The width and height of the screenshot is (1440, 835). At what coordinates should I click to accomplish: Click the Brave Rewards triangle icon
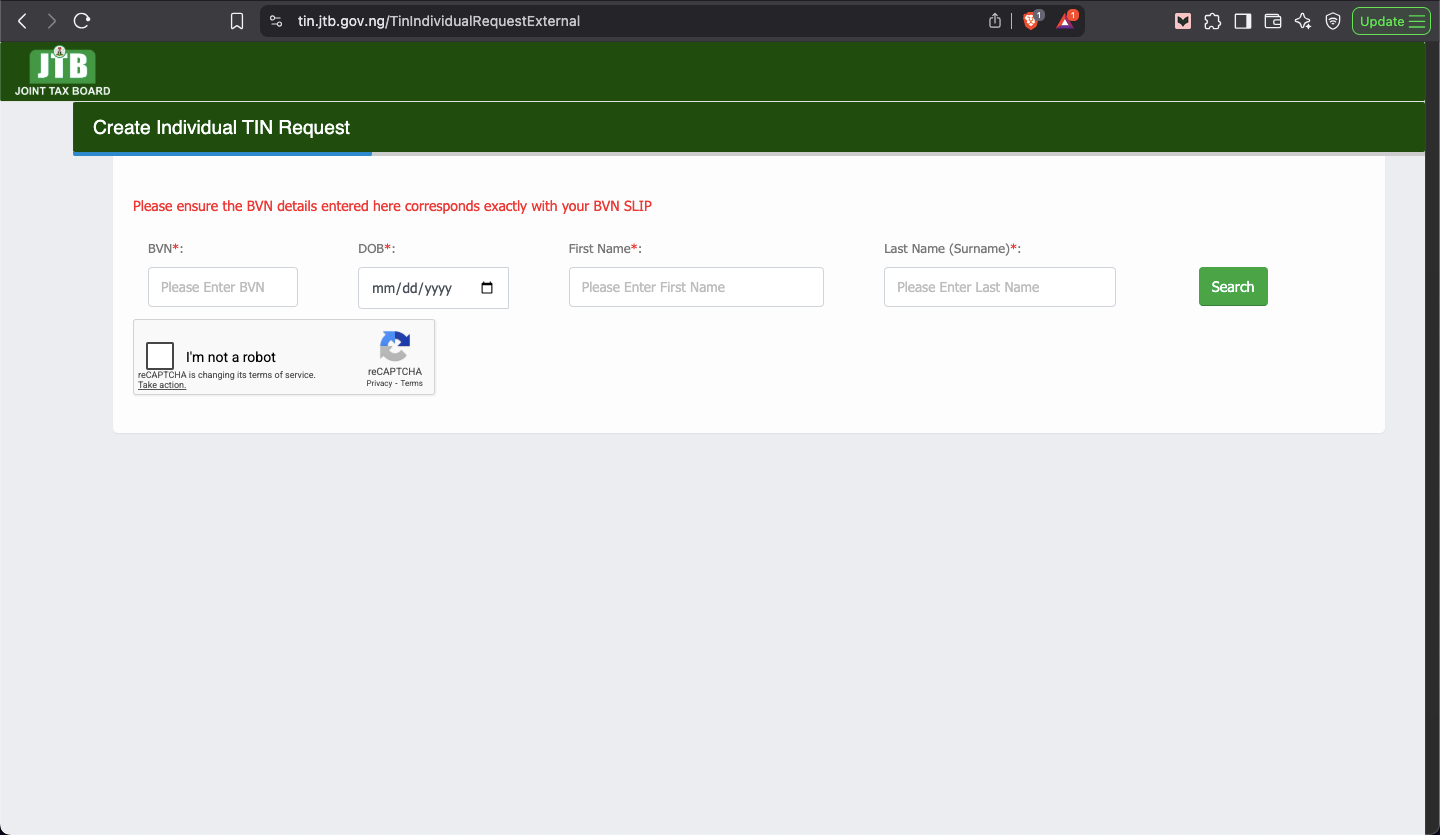coord(1065,21)
